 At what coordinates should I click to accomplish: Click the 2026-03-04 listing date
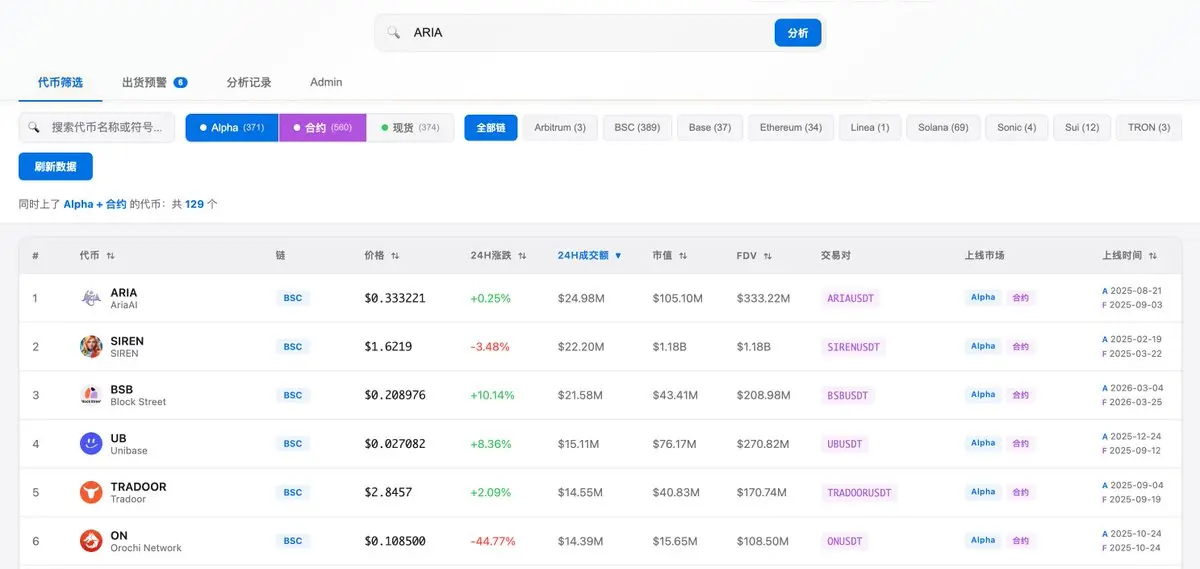click(x=1136, y=388)
